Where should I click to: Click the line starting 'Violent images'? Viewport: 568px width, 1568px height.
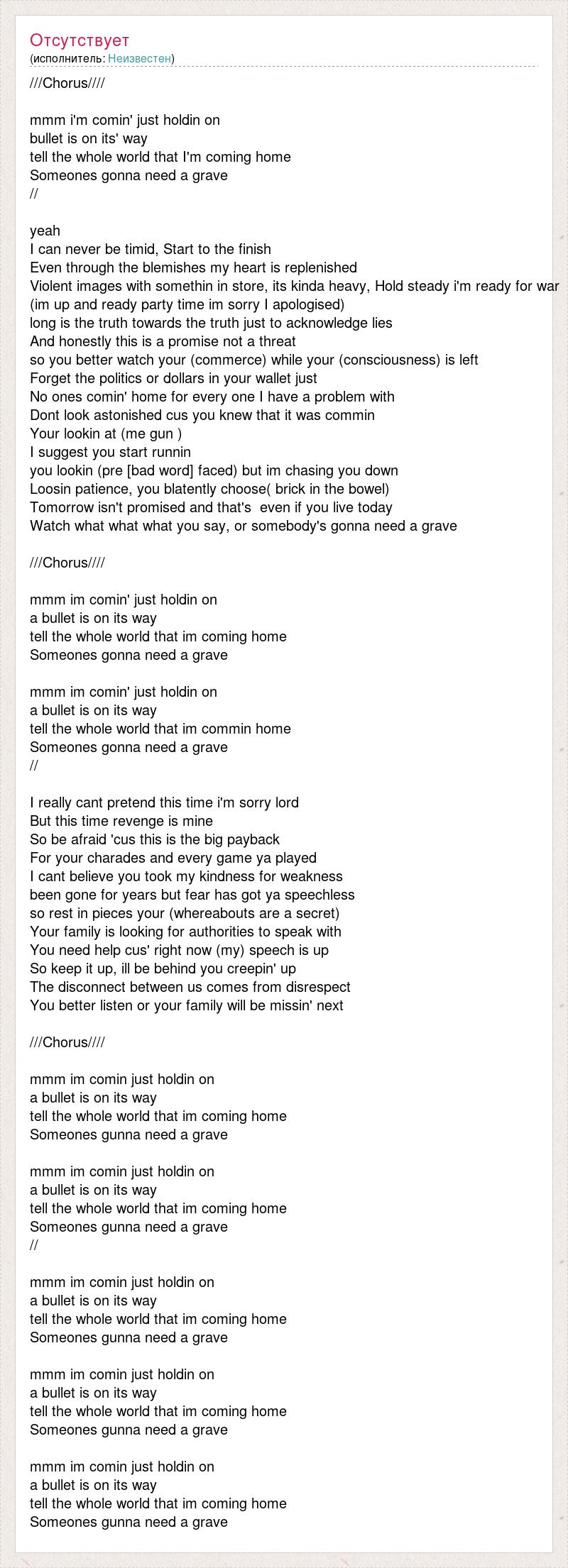point(294,286)
